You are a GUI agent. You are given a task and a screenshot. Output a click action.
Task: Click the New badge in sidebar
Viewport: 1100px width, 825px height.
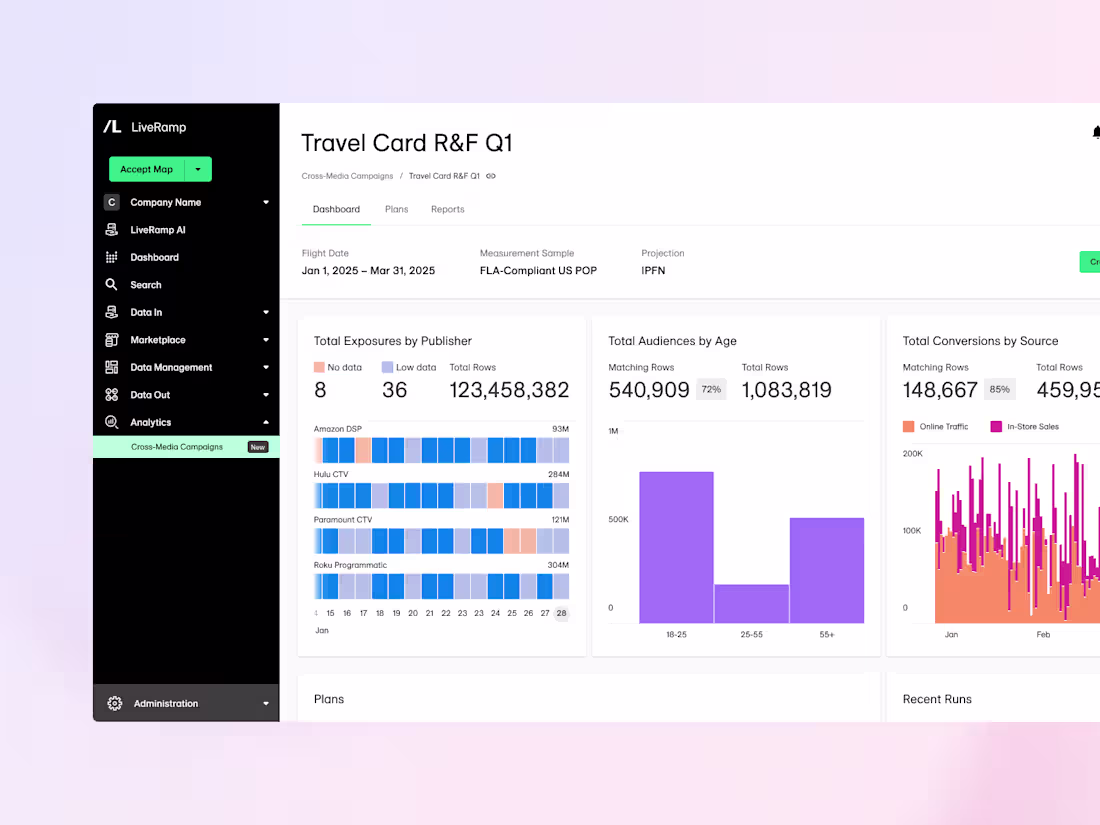coord(258,447)
